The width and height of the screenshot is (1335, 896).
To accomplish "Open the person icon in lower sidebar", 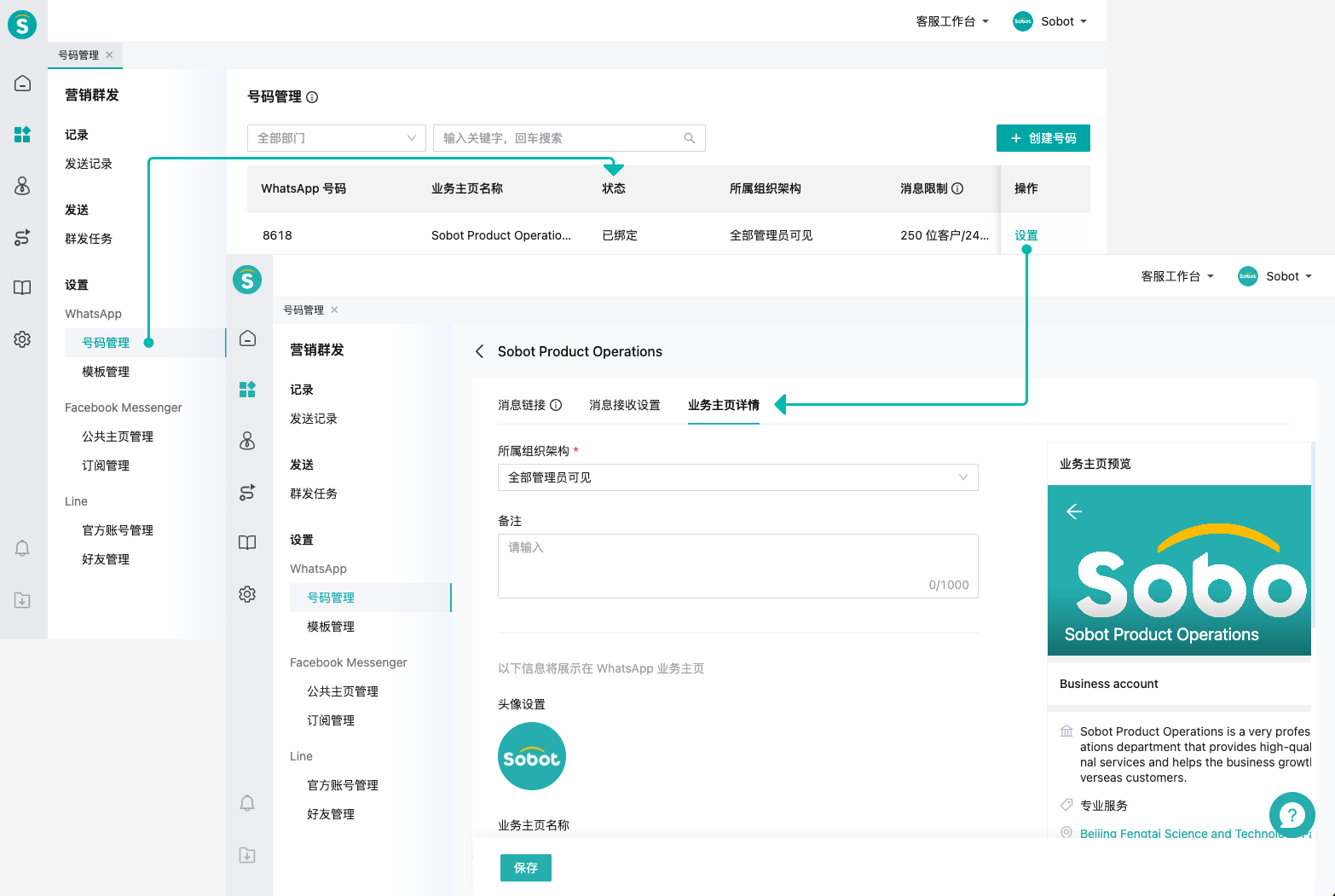I will point(248,441).
